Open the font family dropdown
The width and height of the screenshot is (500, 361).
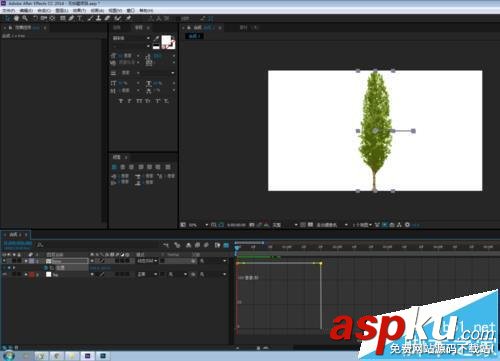tap(131, 38)
